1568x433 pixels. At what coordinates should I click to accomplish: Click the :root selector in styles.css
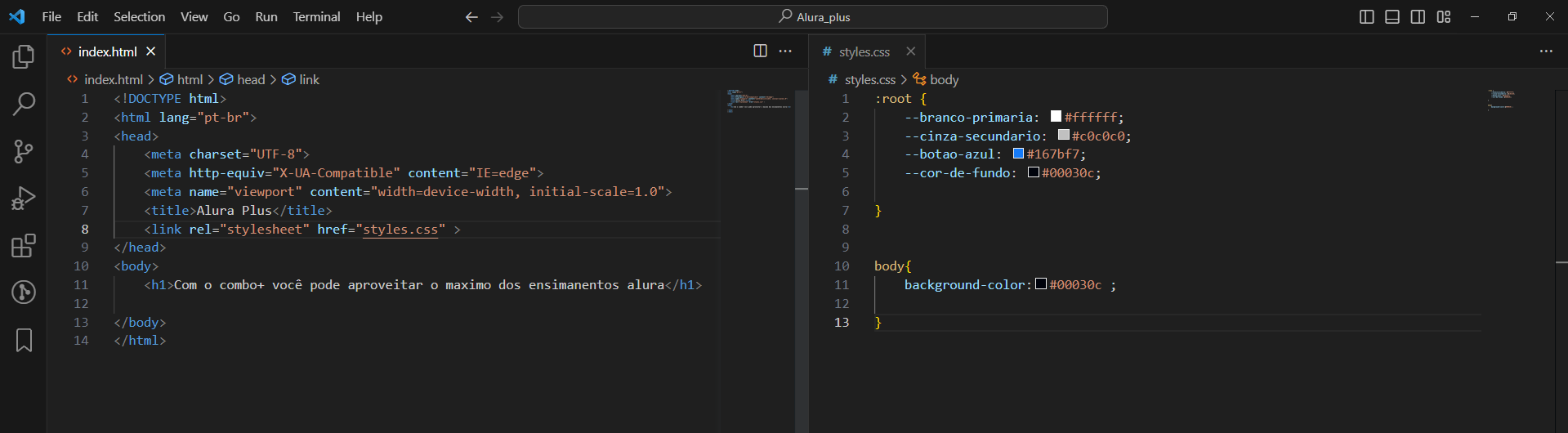point(892,99)
